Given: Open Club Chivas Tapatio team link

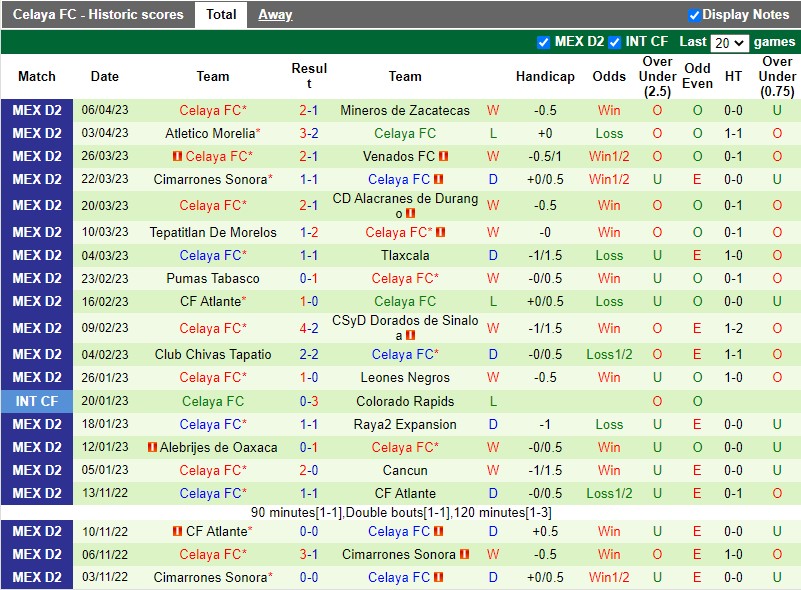Looking at the screenshot, I should [213, 355].
